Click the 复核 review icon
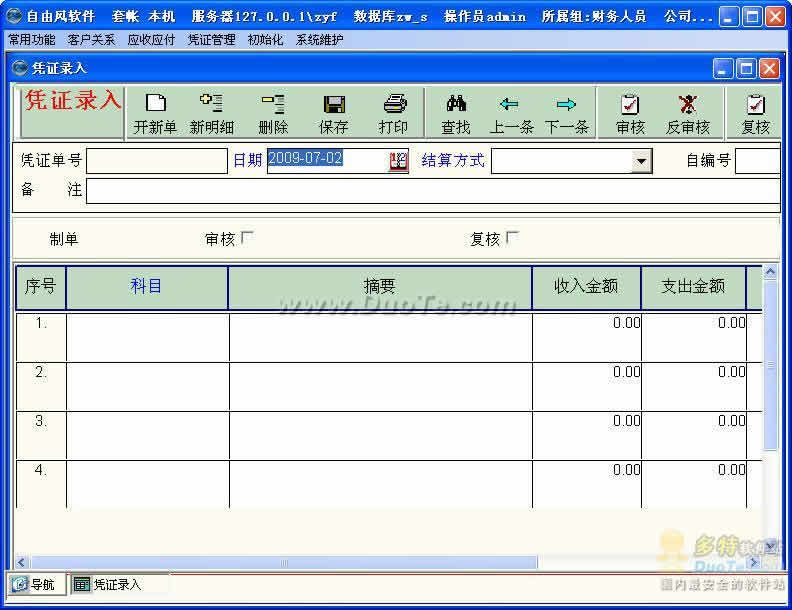Viewport: 792px width, 610px height. 756,104
